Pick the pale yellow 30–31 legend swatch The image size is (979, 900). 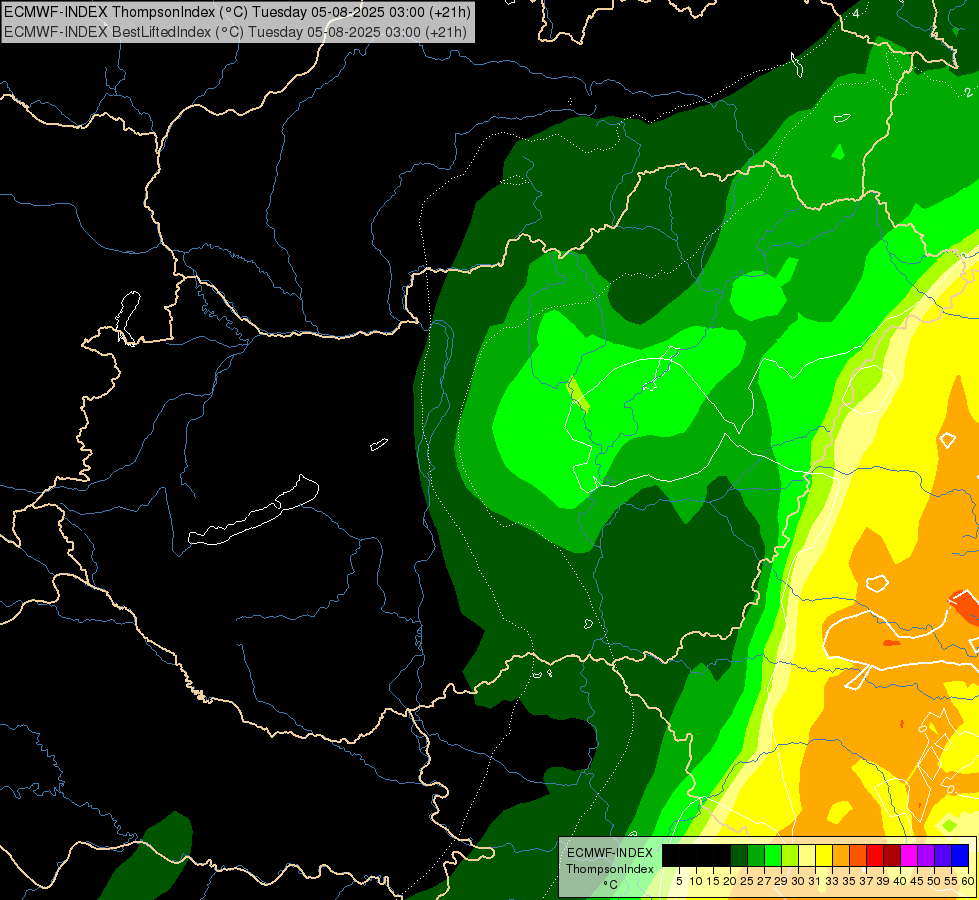point(807,856)
